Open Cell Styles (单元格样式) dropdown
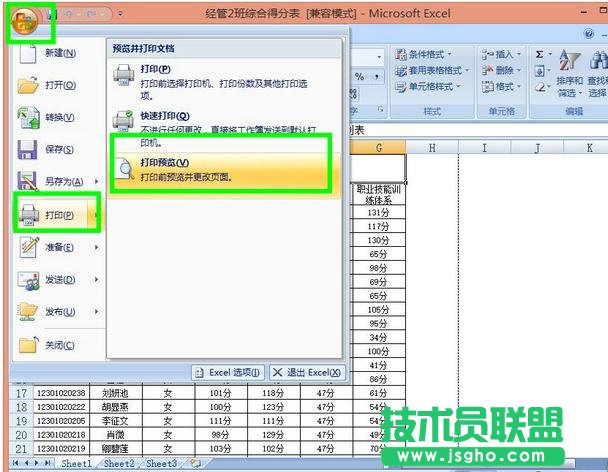The width and height of the screenshot is (608, 472). click(430, 86)
